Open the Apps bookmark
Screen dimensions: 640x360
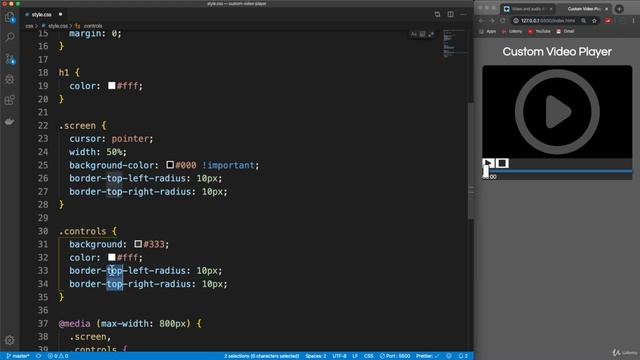(x=488, y=31)
